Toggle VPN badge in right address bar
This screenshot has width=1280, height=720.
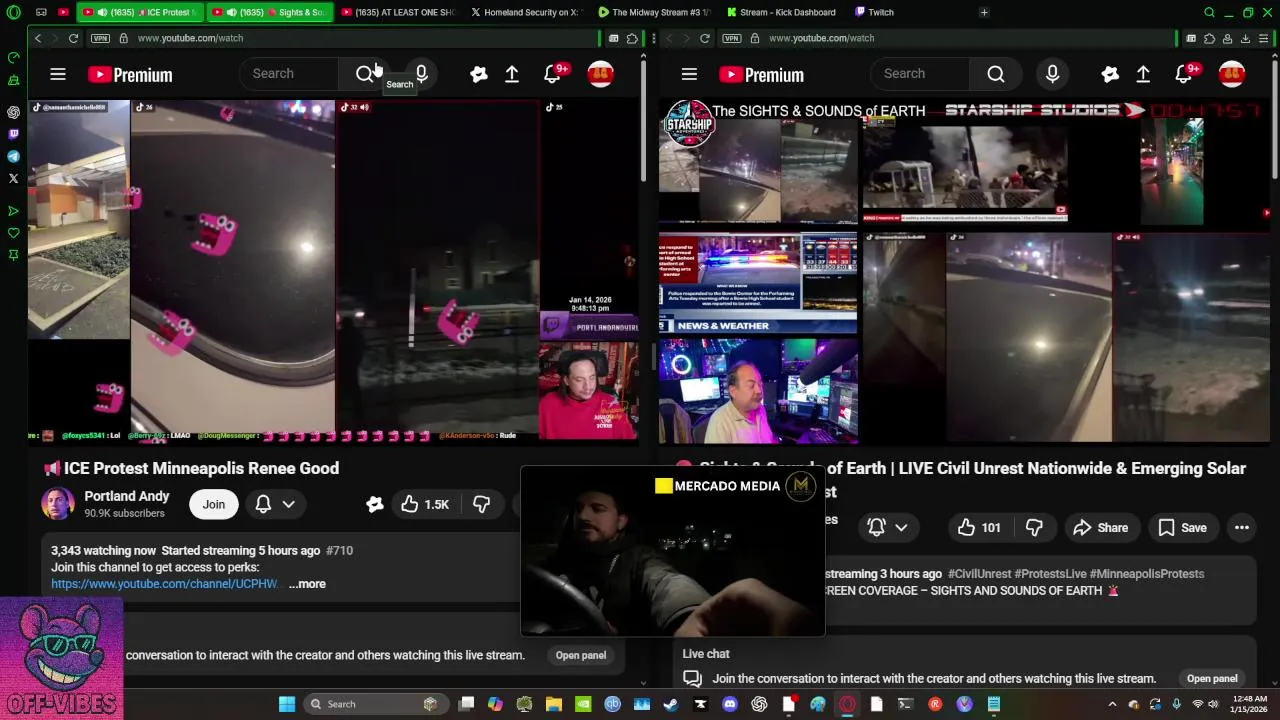[731, 38]
